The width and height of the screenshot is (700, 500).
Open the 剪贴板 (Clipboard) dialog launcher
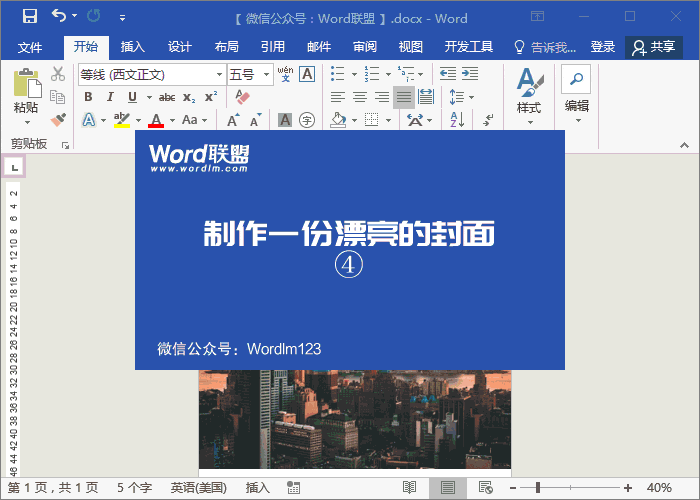point(65,145)
